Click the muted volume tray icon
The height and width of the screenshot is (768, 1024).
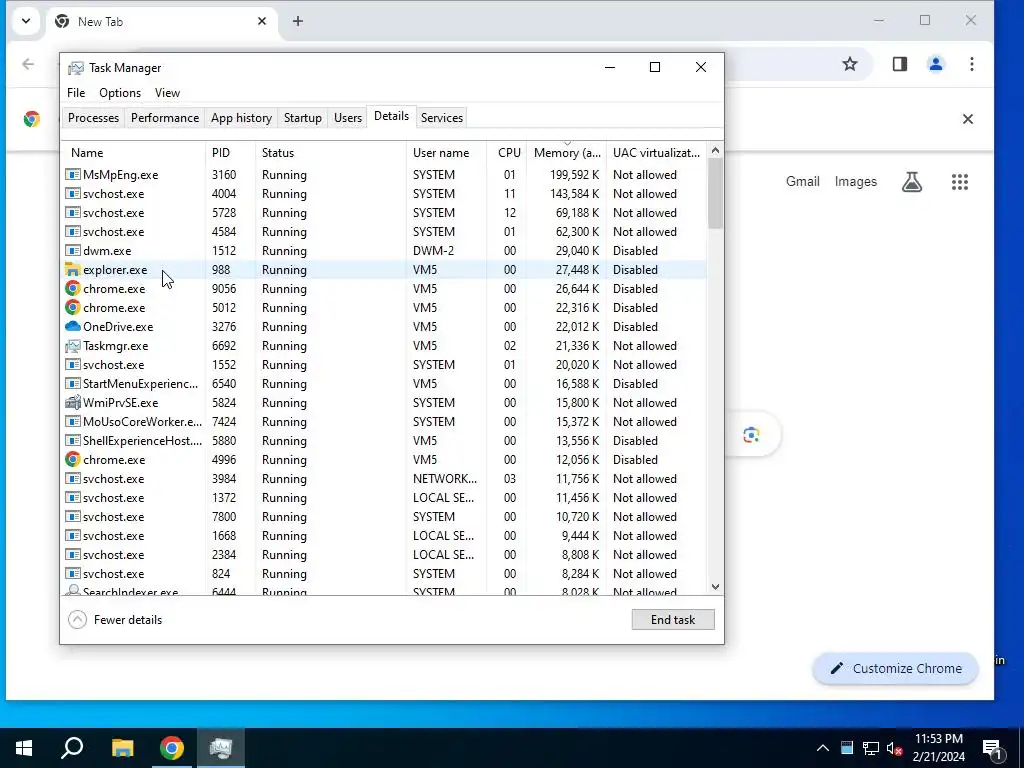click(895, 749)
